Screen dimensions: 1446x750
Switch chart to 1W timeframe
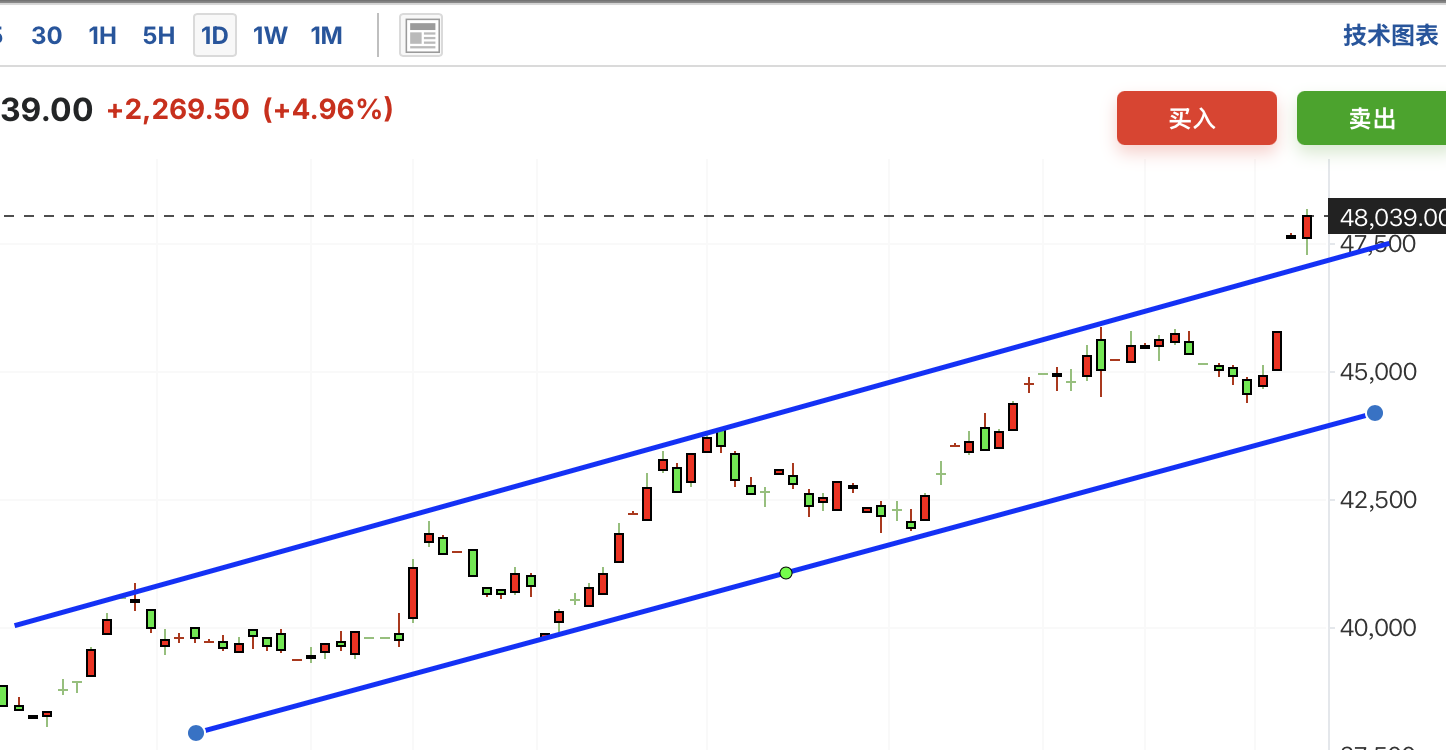(x=270, y=36)
